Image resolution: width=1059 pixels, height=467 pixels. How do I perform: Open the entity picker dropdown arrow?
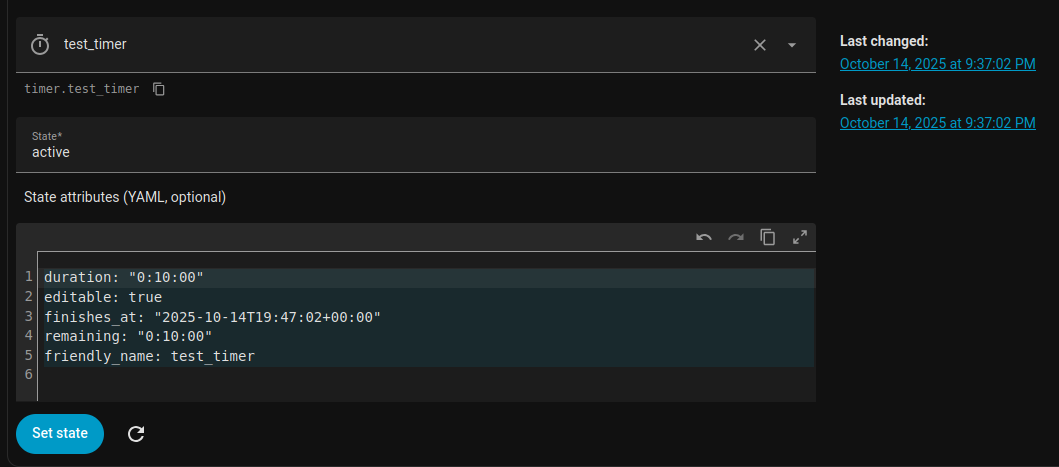click(792, 45)
